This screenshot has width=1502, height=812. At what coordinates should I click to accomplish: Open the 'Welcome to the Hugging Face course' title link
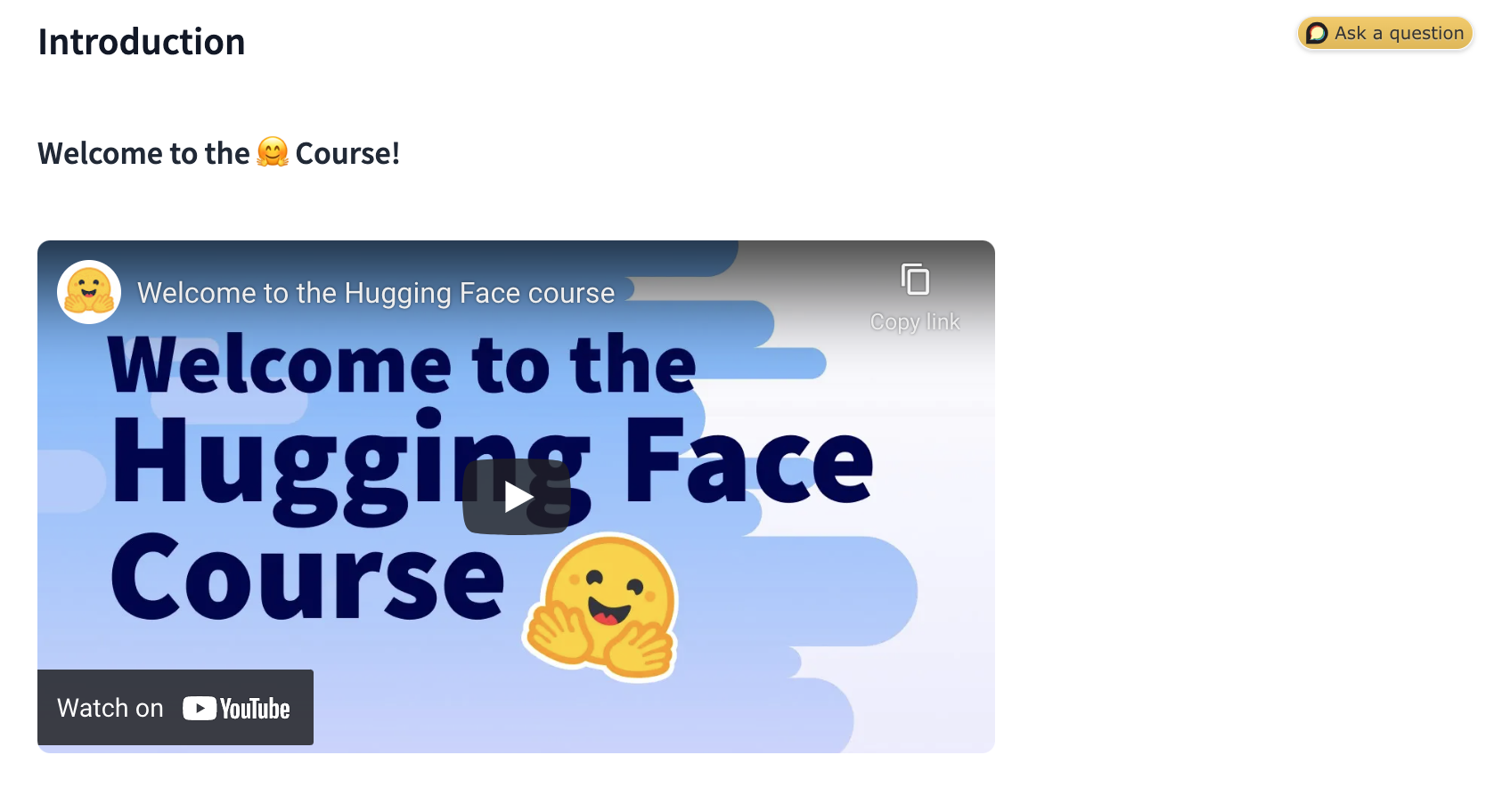376,293
